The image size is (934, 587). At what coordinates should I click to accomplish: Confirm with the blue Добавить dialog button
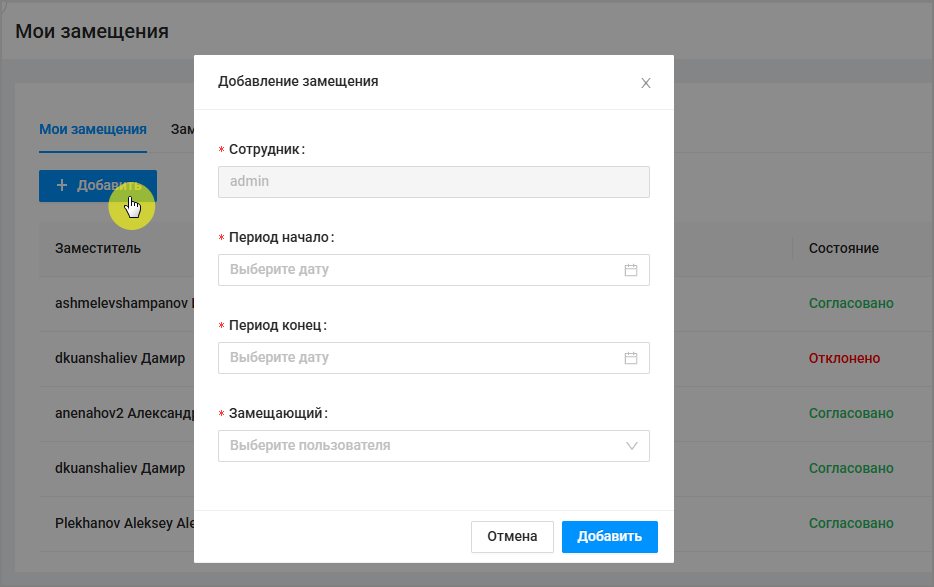609,536
